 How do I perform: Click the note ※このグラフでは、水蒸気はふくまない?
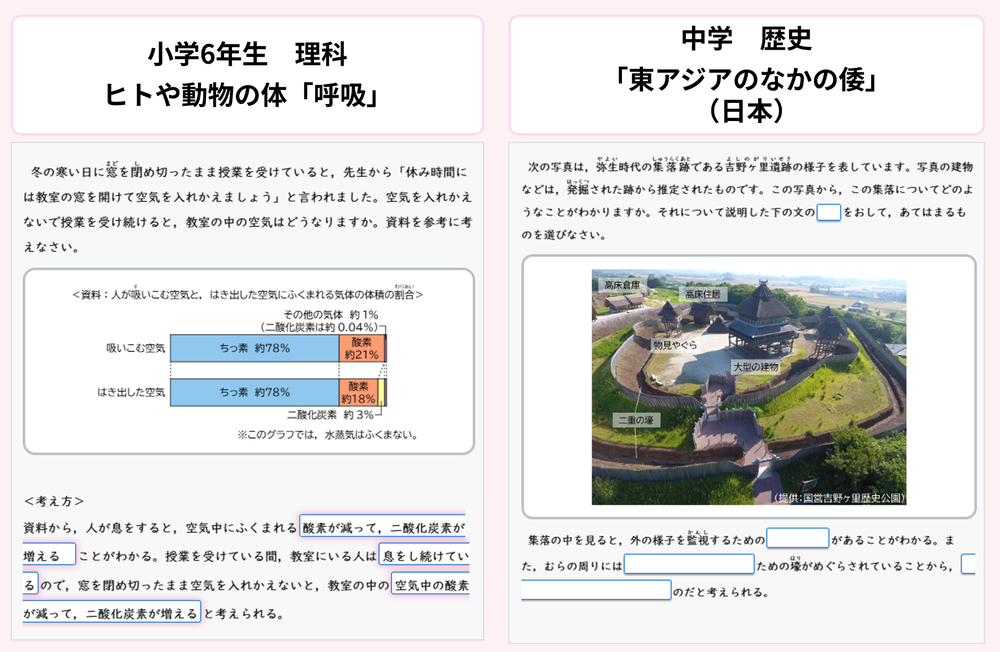(328, 435)
